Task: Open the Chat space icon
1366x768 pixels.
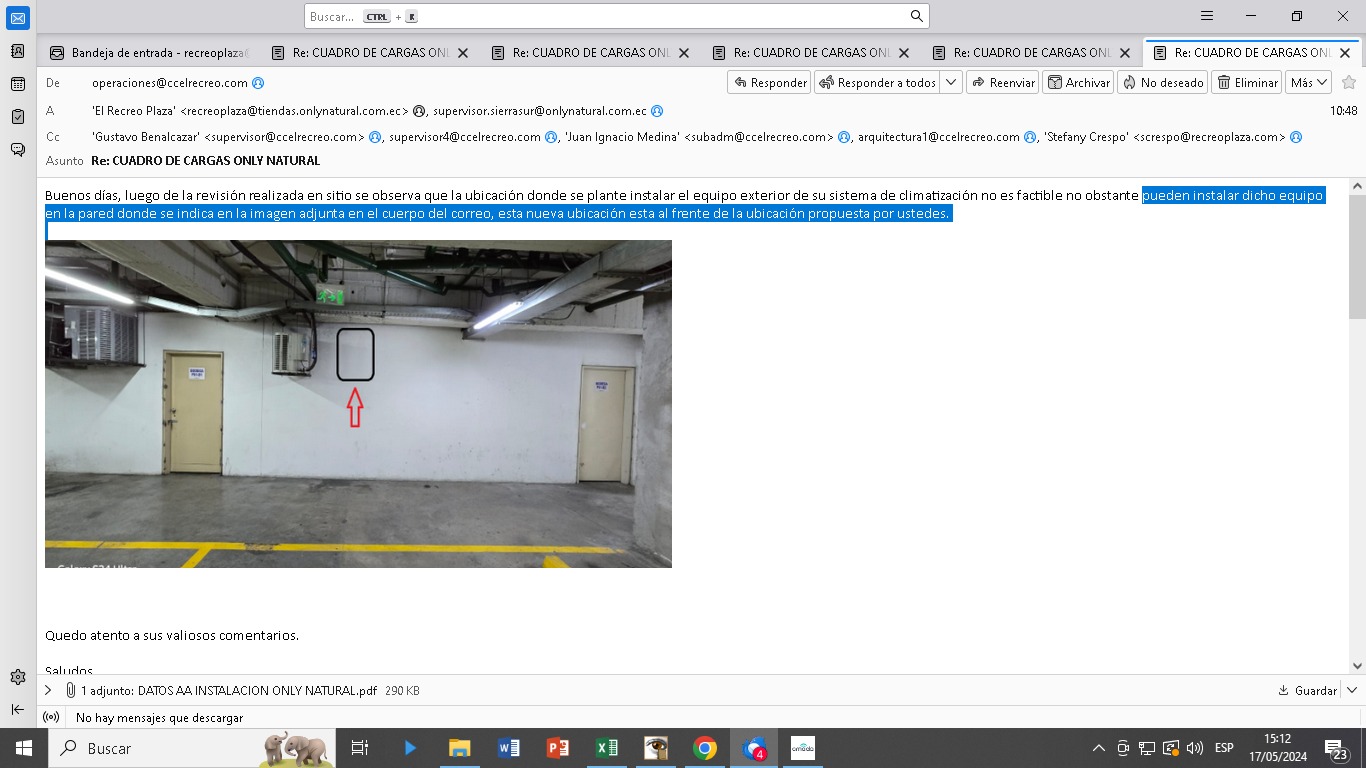Action: [x=17, y=150]
